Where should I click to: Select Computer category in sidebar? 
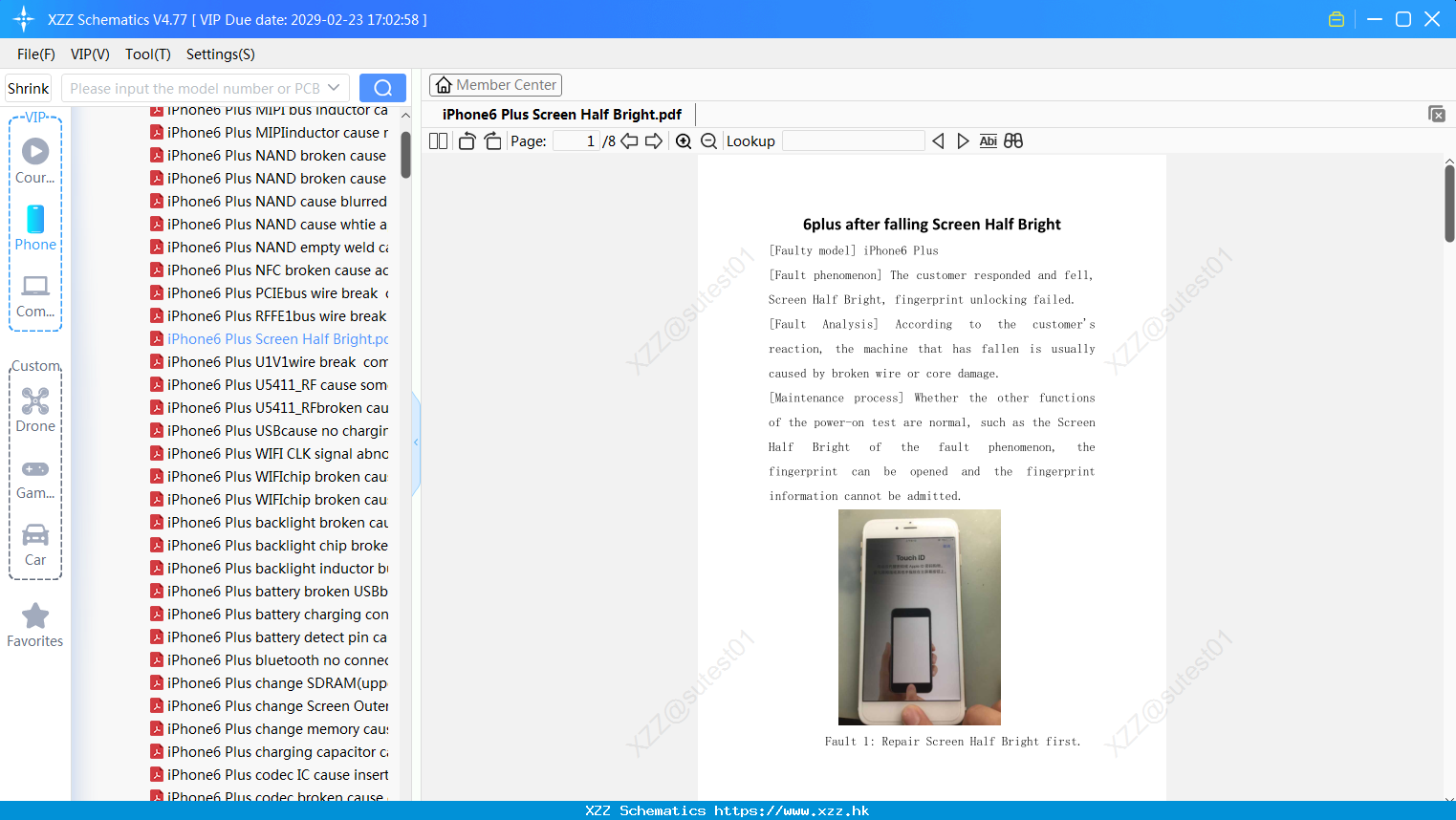[x=35, y=296]
